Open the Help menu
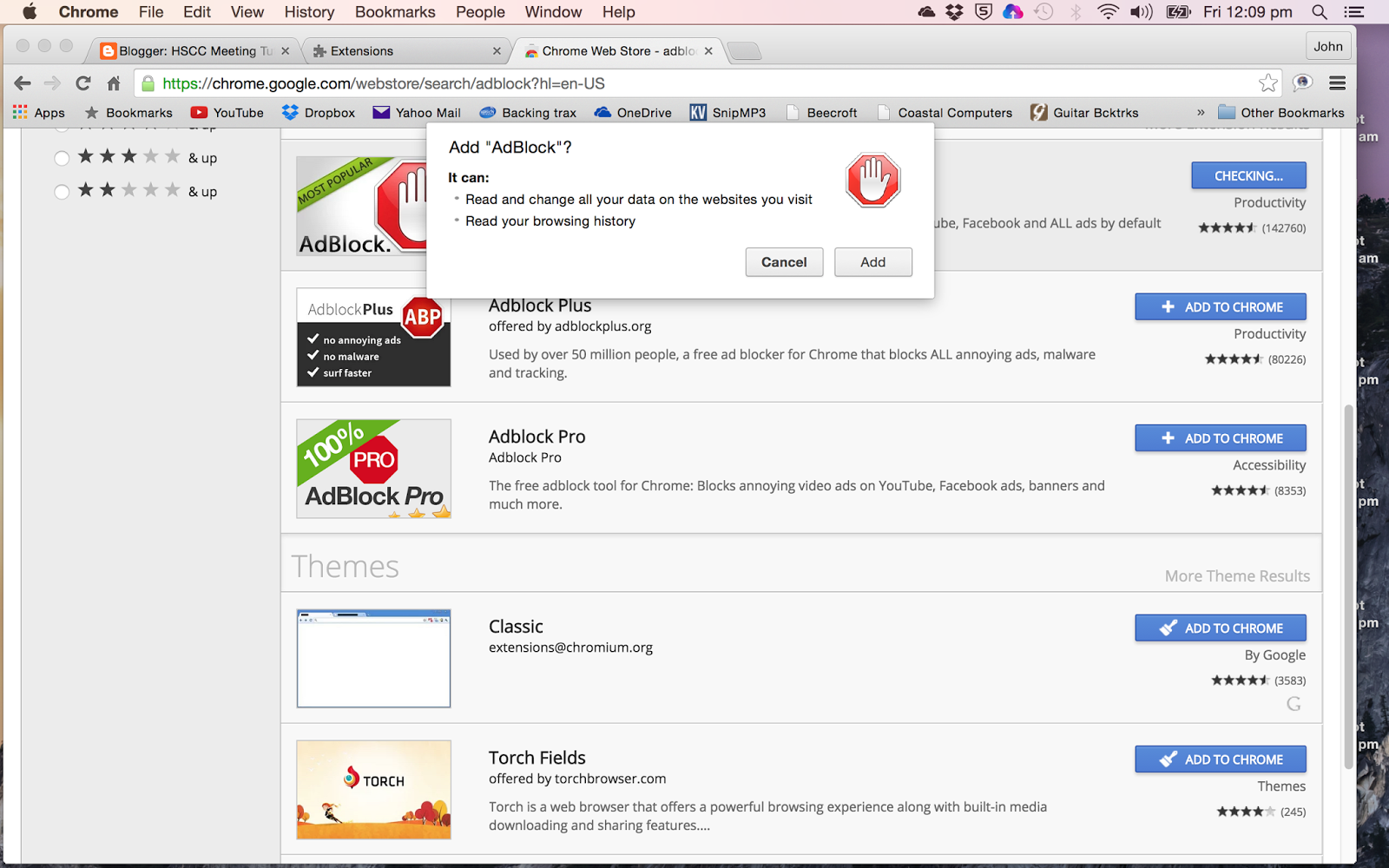The image size is (1389, 868). (619, 12)
